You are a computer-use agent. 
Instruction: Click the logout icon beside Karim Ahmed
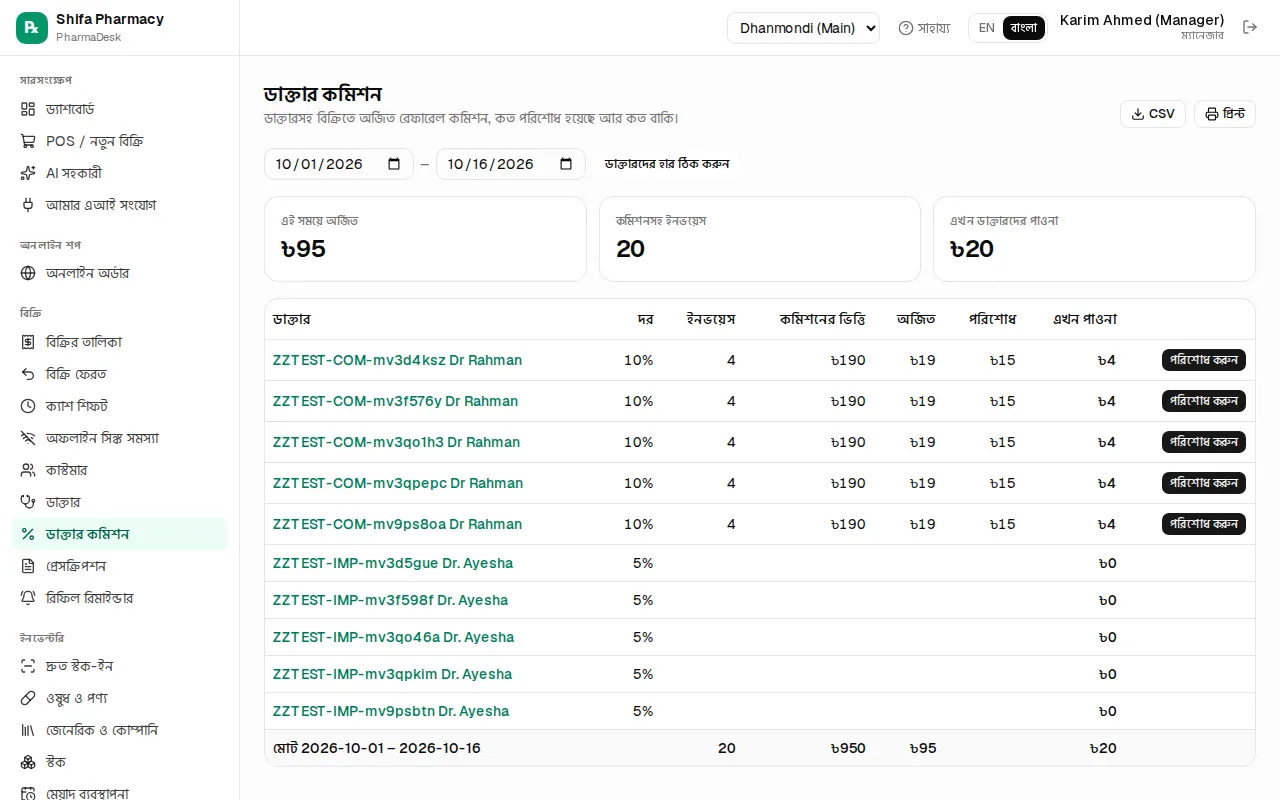tap(1250, 28)
